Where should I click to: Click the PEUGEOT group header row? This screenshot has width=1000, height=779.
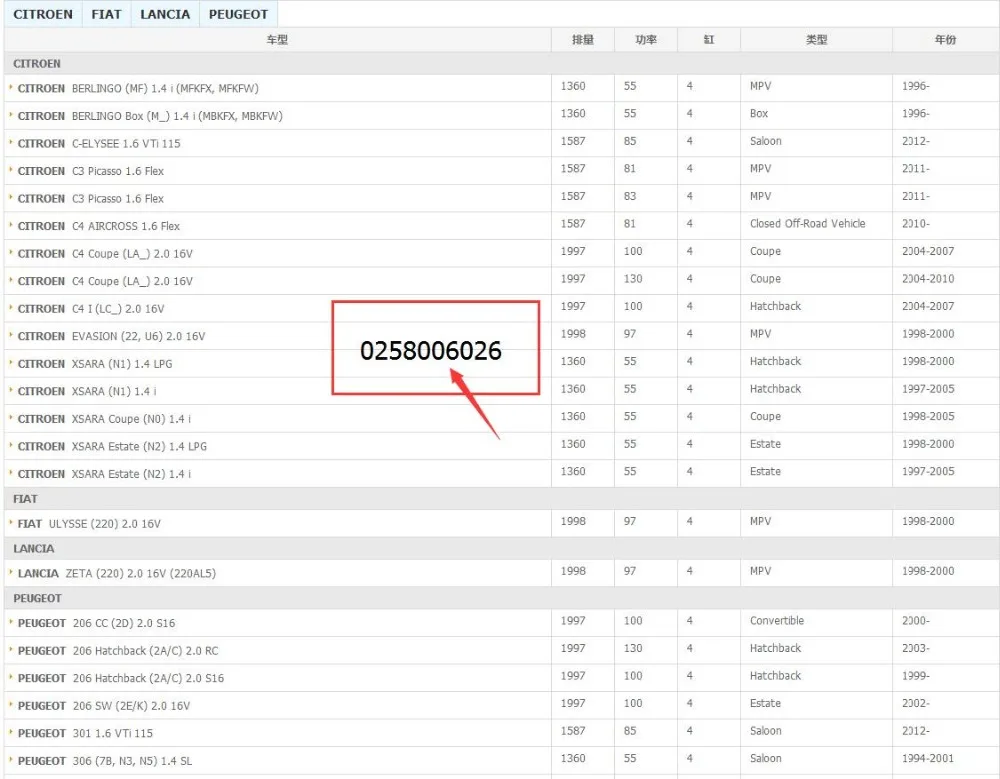501,598
